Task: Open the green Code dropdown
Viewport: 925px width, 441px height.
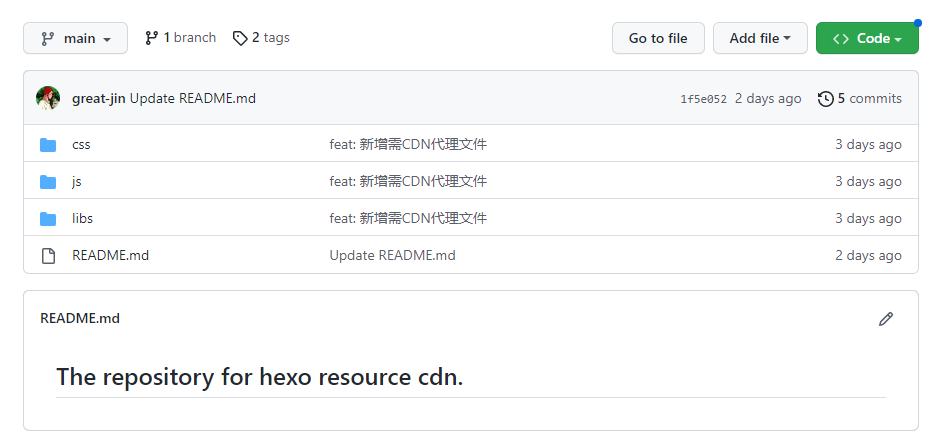Action: 867,38
